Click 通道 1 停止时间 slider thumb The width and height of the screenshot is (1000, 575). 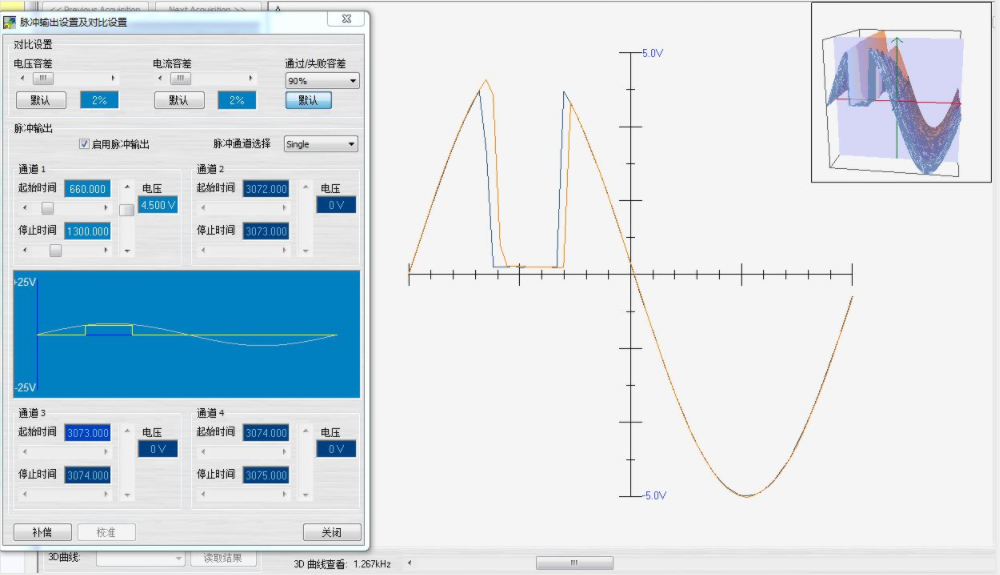55,251
